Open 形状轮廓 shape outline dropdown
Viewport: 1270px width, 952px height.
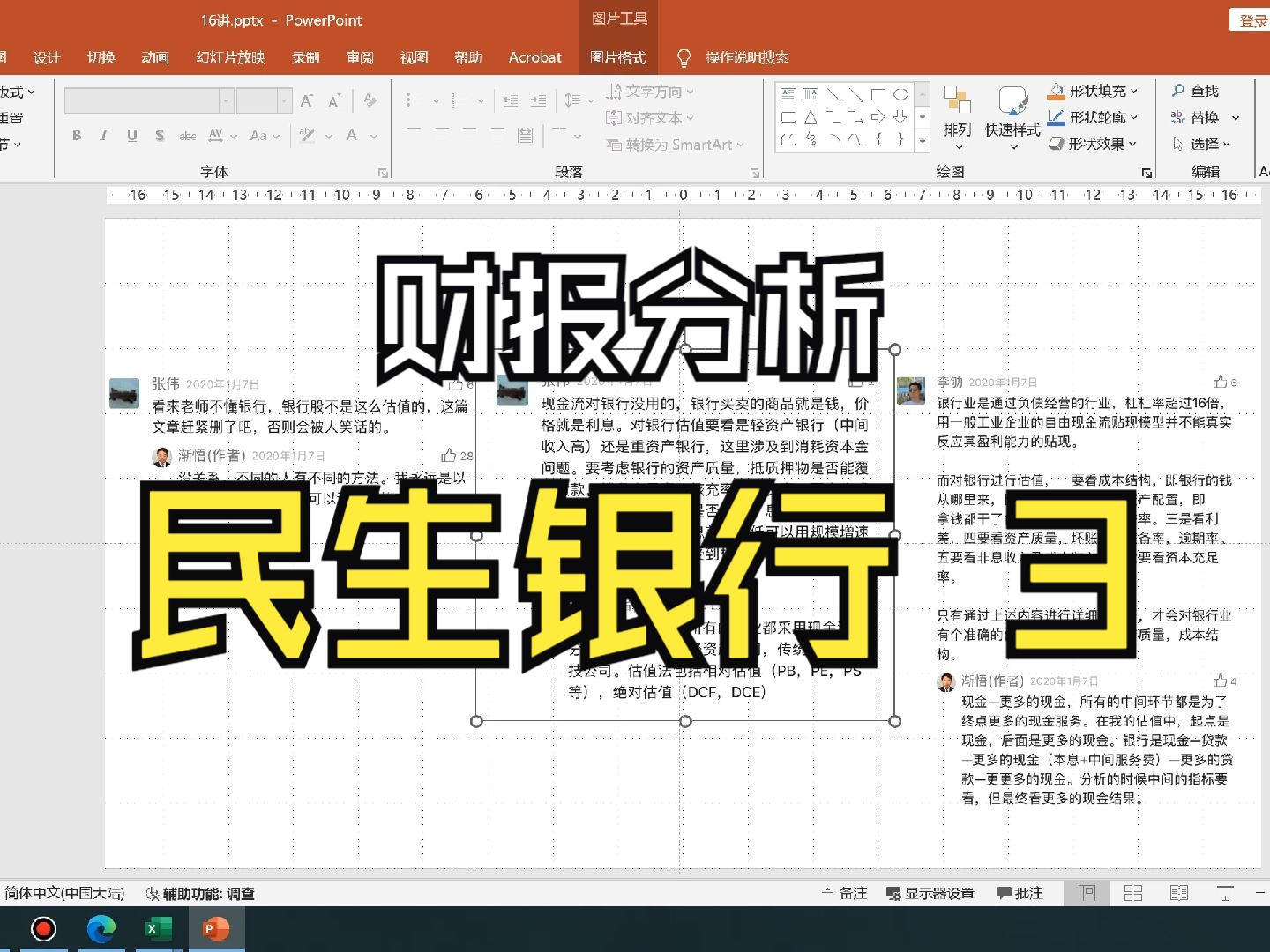(1093, 117)
